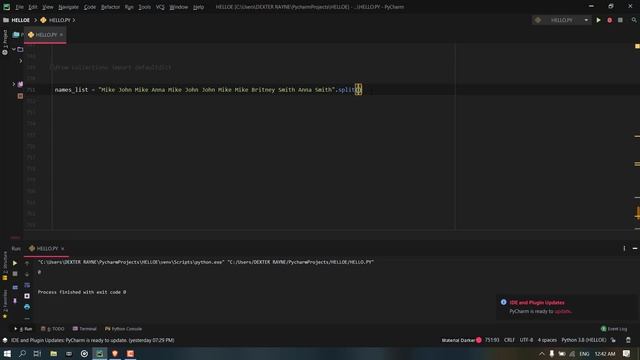This screenshot has width=640, height=360.
Task: Open the Run tool window button at bottom
Action: click(24, 329)
